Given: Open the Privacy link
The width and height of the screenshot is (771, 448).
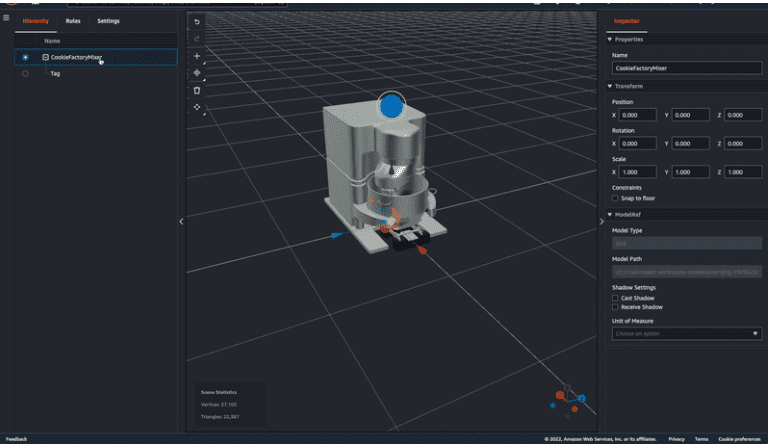Looking at the screenshot, I should pos(677,439).
